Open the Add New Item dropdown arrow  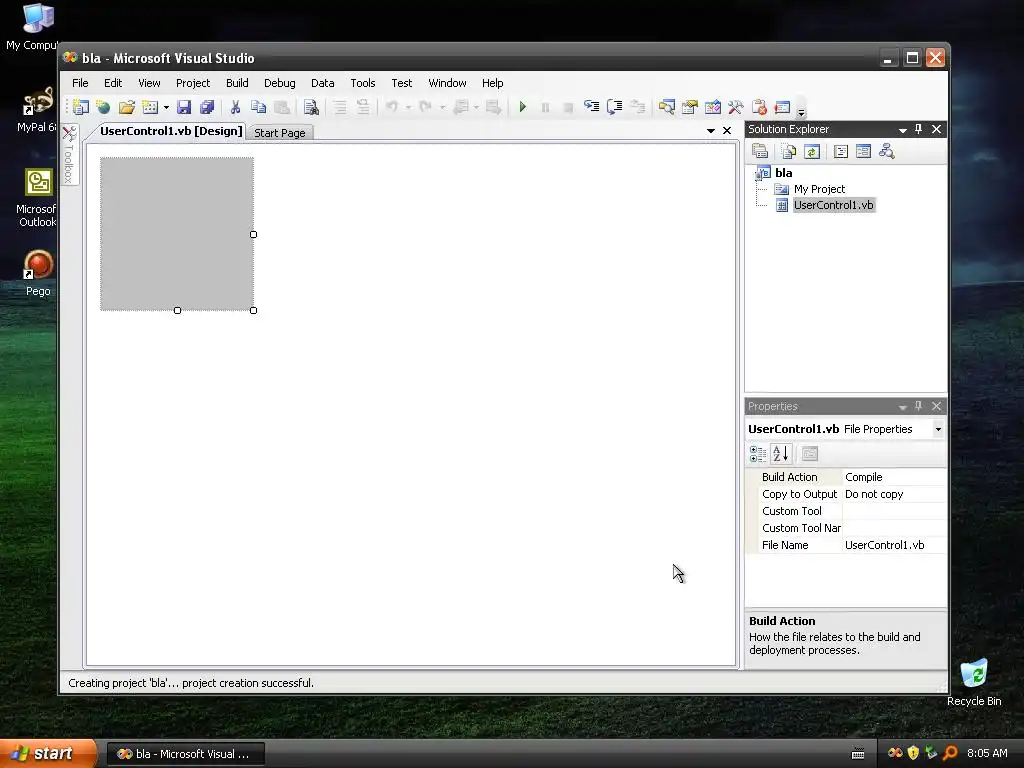(166, 107)
